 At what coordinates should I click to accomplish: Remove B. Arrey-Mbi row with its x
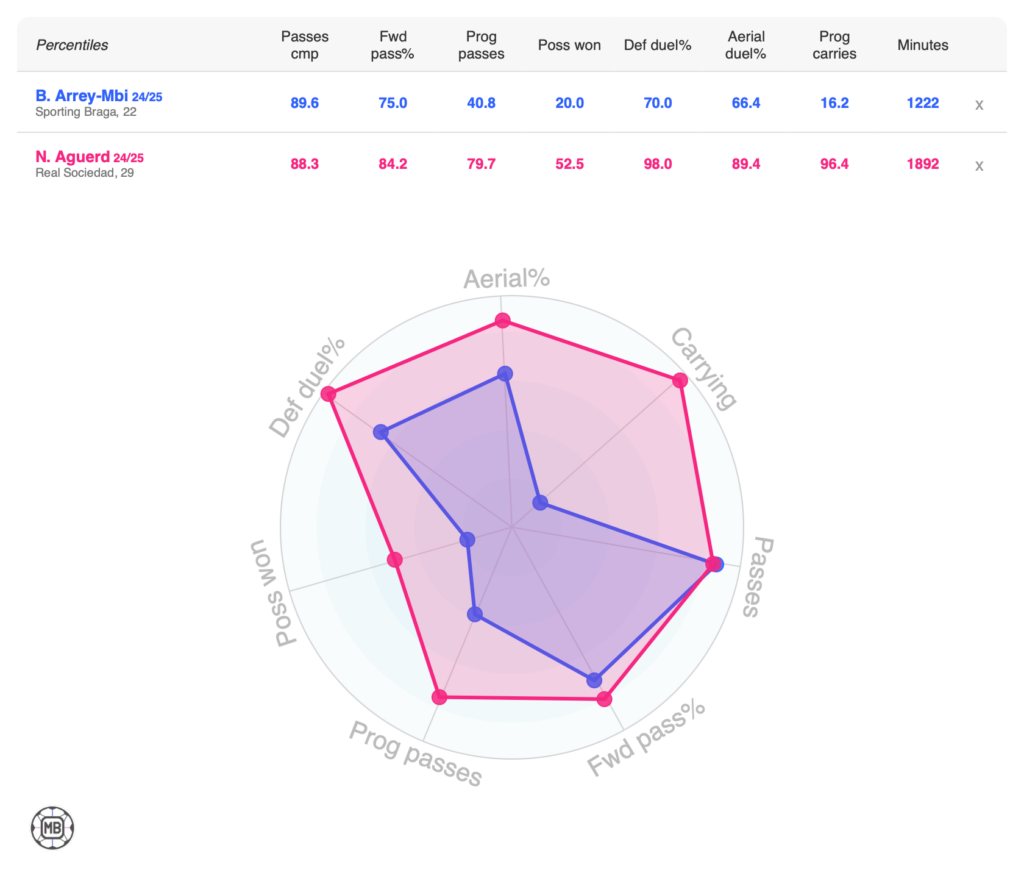point(980,104)
